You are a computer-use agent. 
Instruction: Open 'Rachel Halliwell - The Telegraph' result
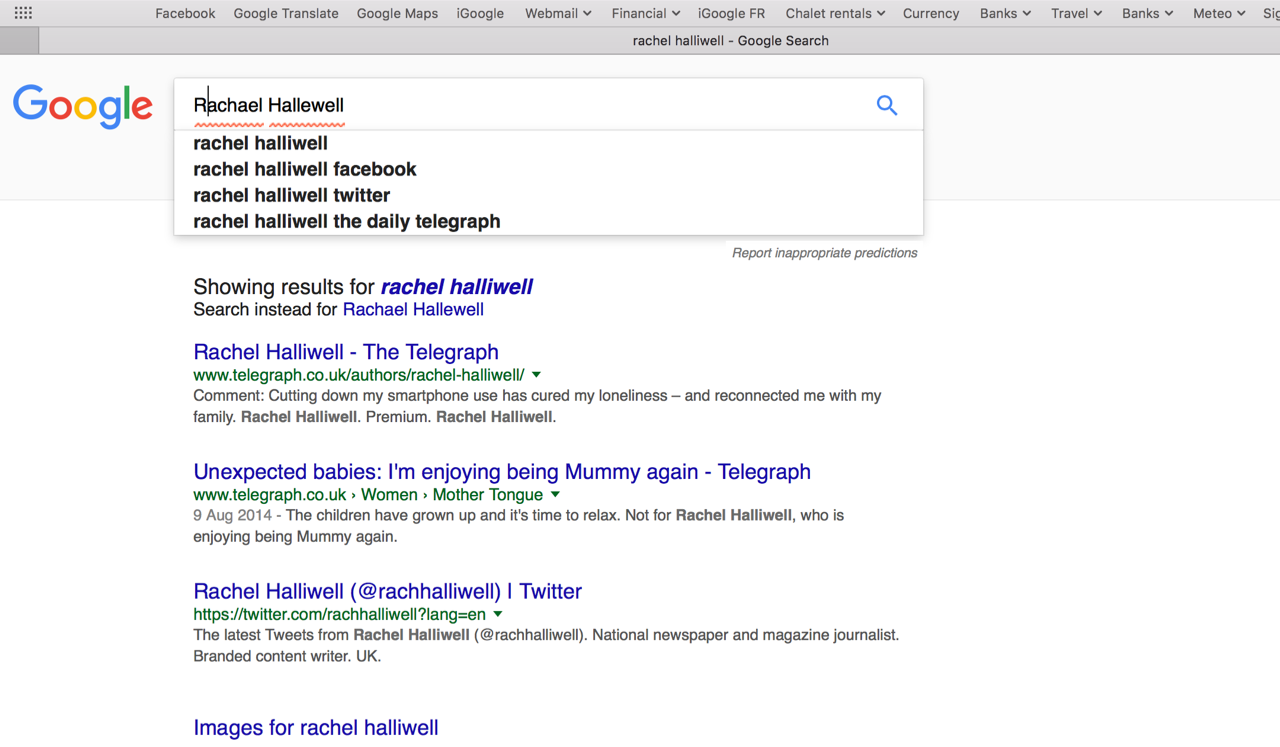click(x=346, y=352)
